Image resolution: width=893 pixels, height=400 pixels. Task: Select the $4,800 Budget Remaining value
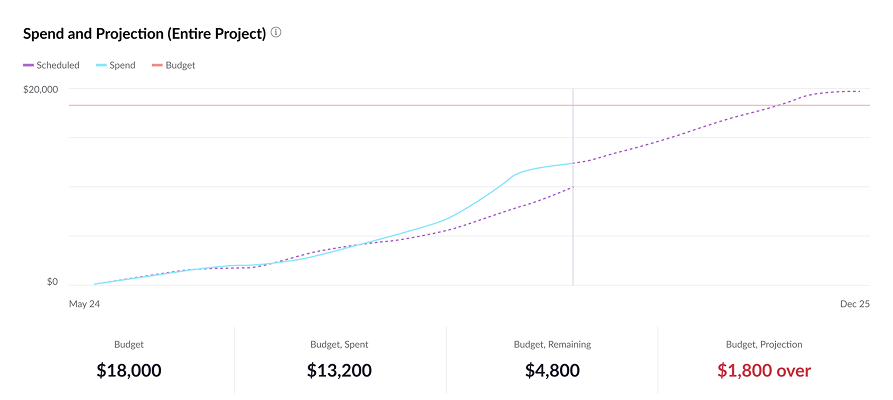[x=552, y=371]
